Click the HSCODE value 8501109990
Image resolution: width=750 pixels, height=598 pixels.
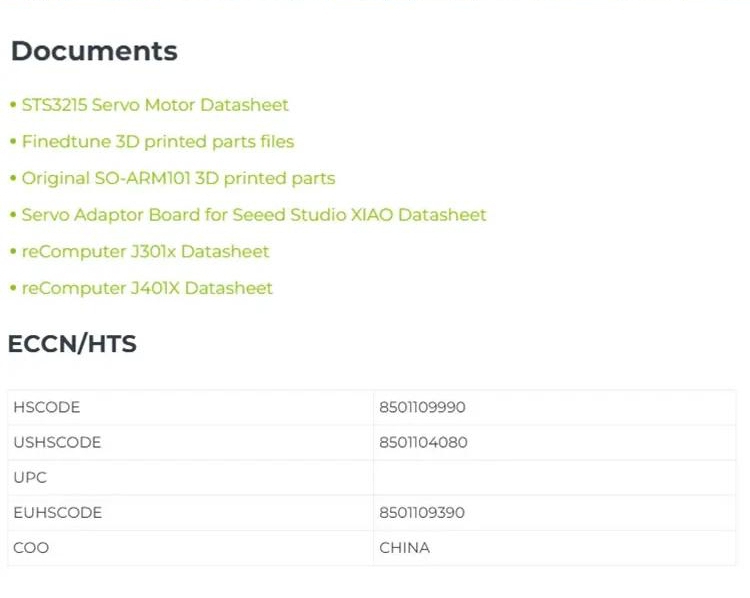click(422, 408)
